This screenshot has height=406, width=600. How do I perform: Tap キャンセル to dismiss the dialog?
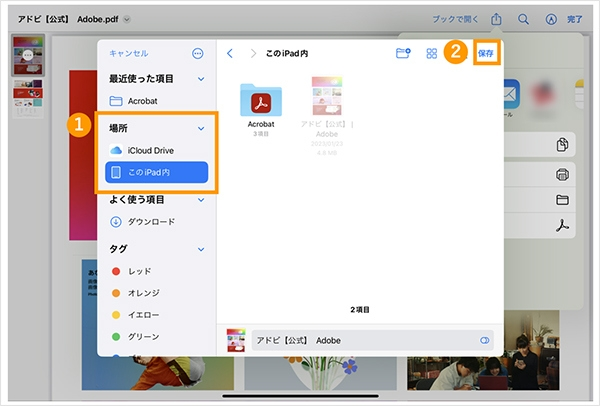pyautogui.click(x=129, y=53)
